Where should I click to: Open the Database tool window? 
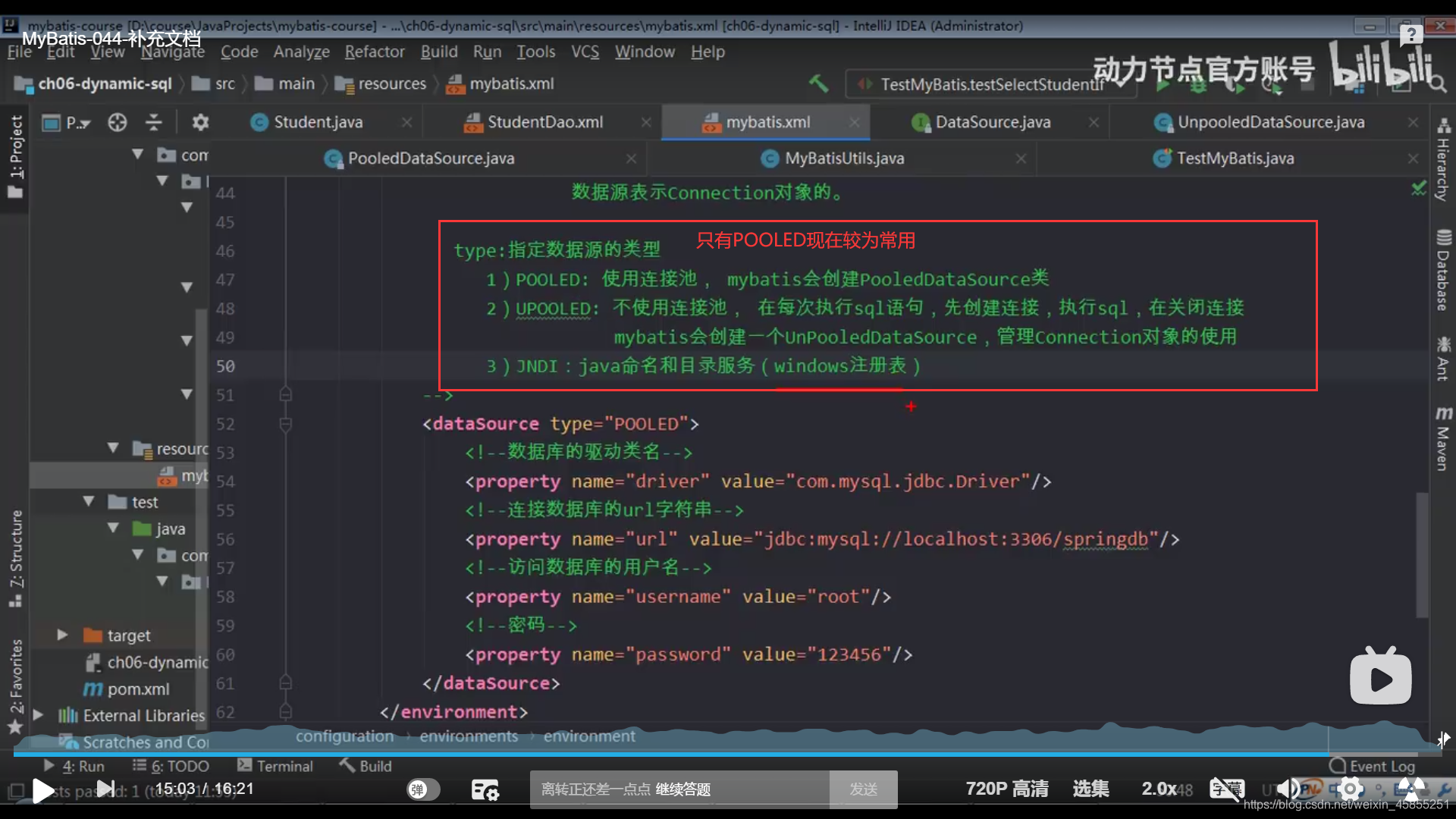click(1442, 271)
